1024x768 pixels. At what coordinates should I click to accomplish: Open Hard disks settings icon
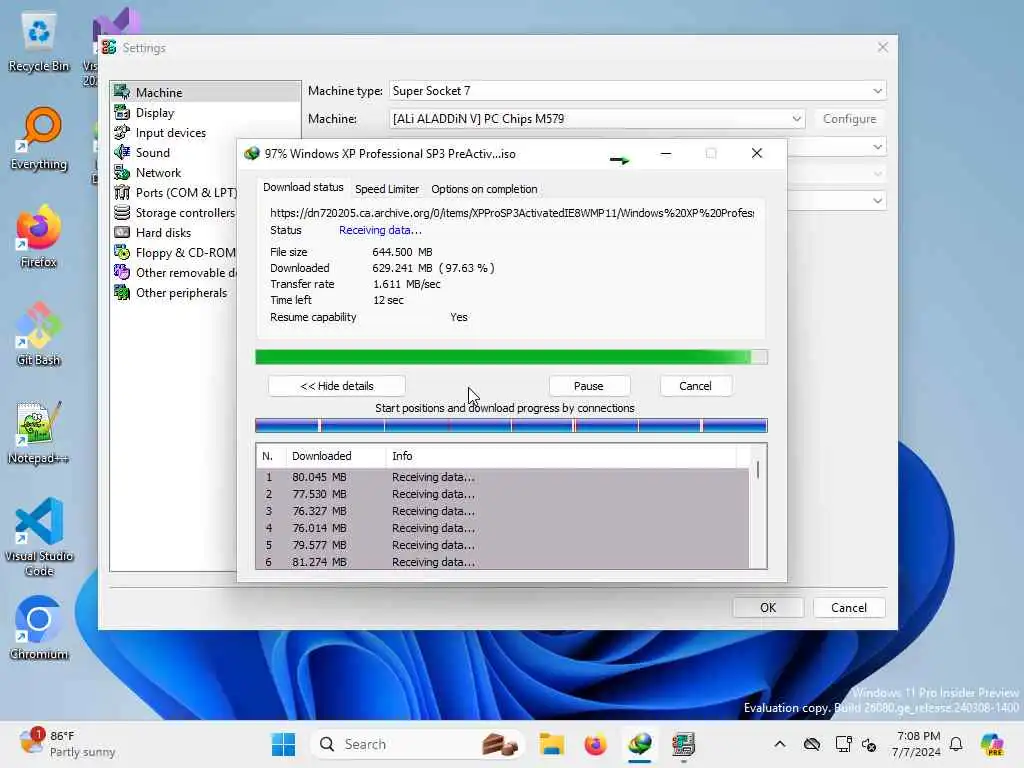tap(122, 232)
